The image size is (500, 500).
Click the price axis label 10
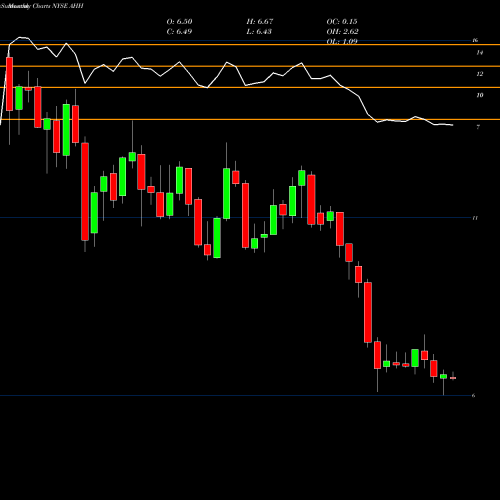pyautogui.click(x=480, y=95)
